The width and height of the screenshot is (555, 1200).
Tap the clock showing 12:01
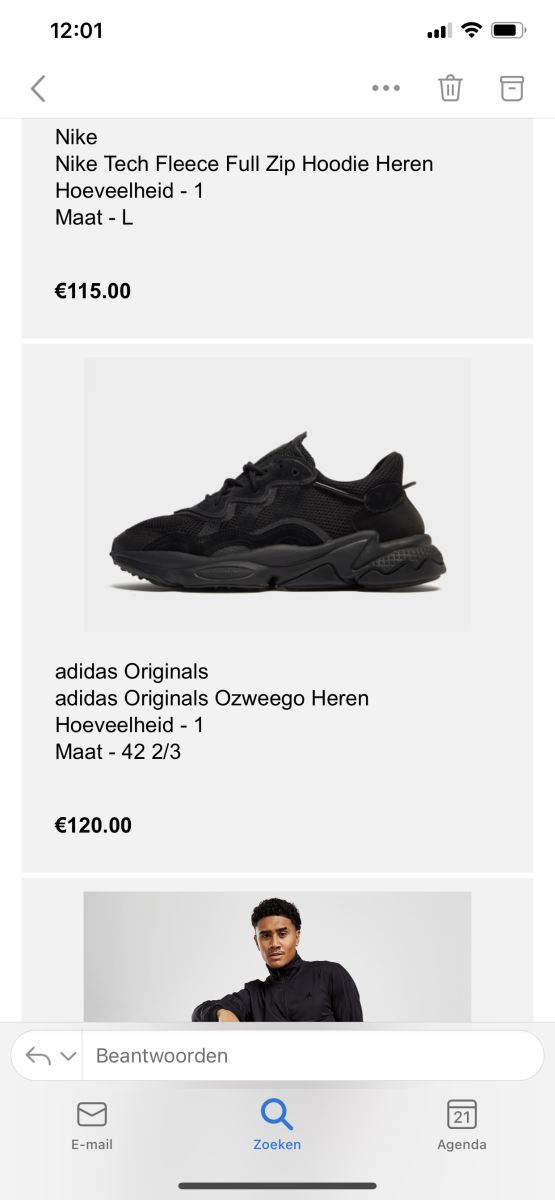tap(77, 30)
